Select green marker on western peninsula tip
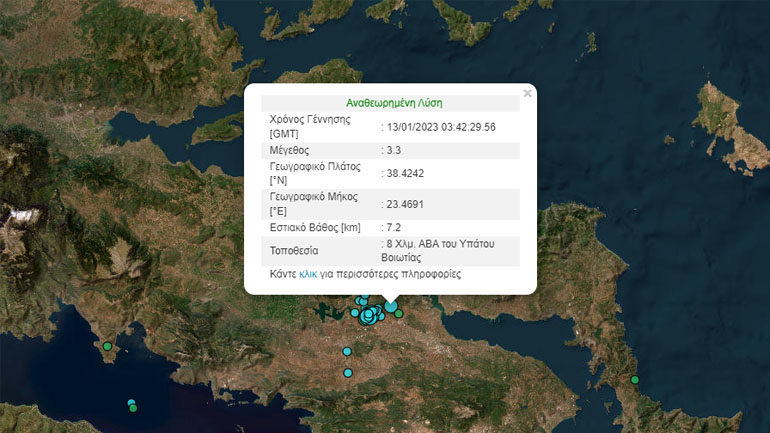This screenshot has height=433, width=770. pyautogui.click(x=107, y=347)
